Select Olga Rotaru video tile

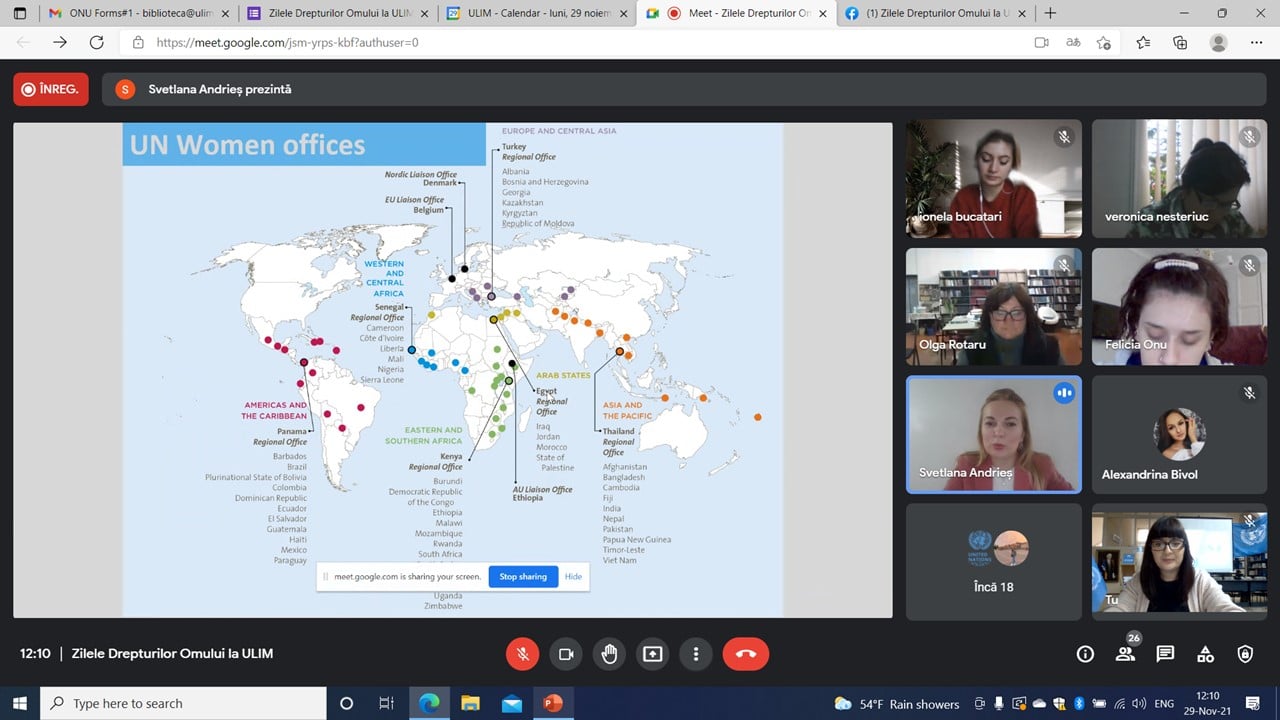click(x=994, y=307)
